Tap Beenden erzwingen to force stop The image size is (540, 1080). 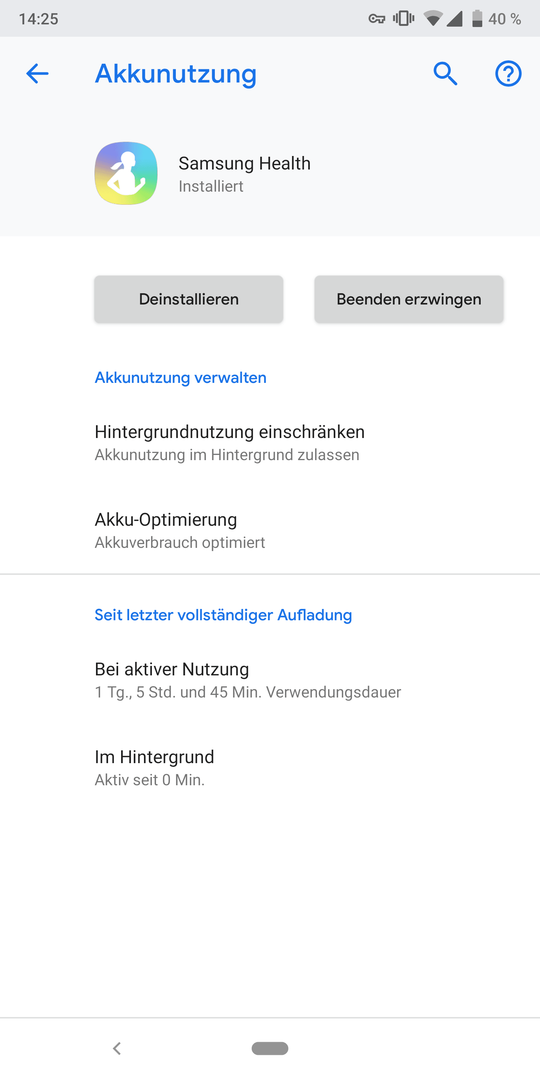pos(409,299)
